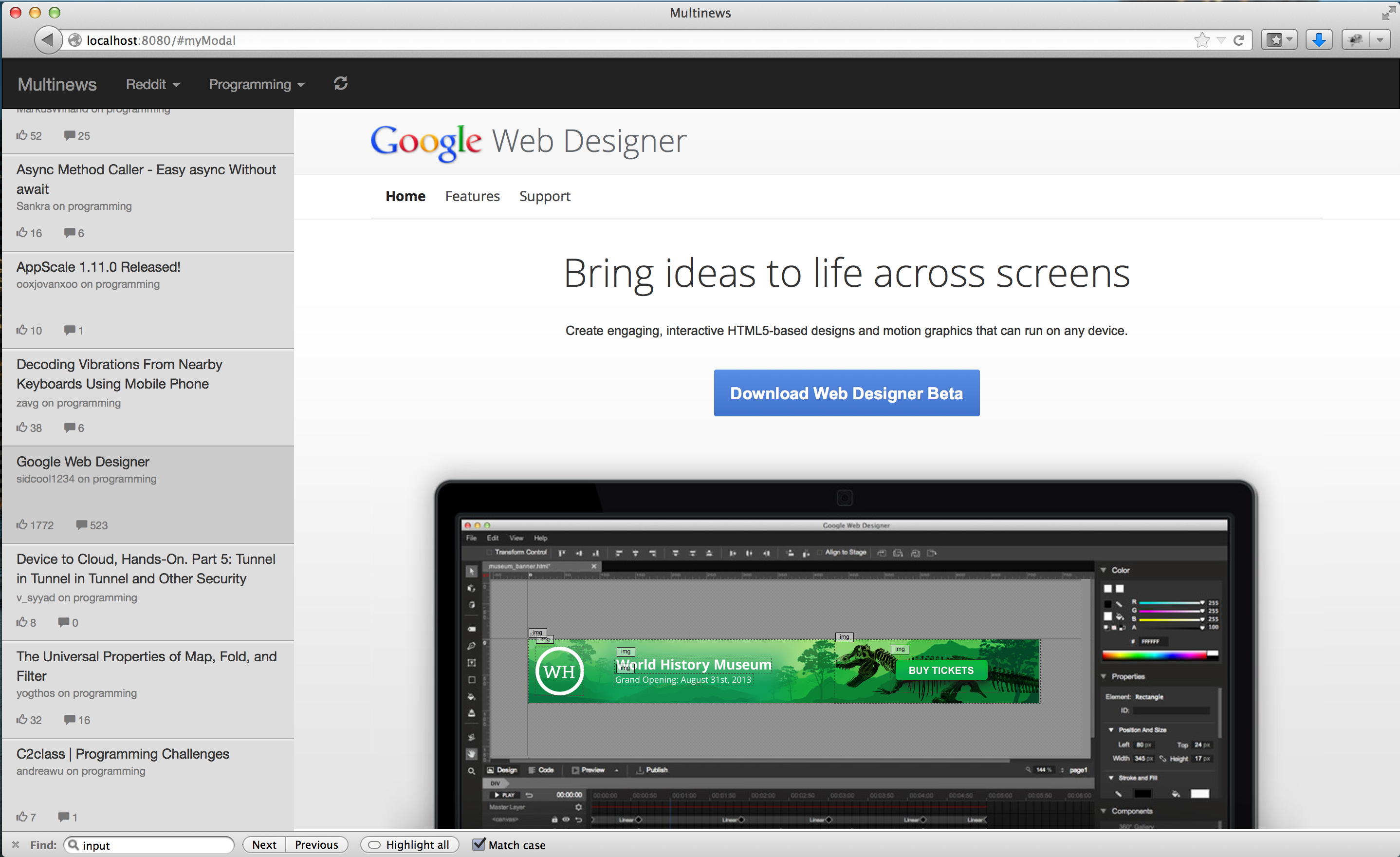The width and height of the screenshot is (1400, 857).
Task: Open URL history dropdown arrow in address bar
Action: point(1221,40)
